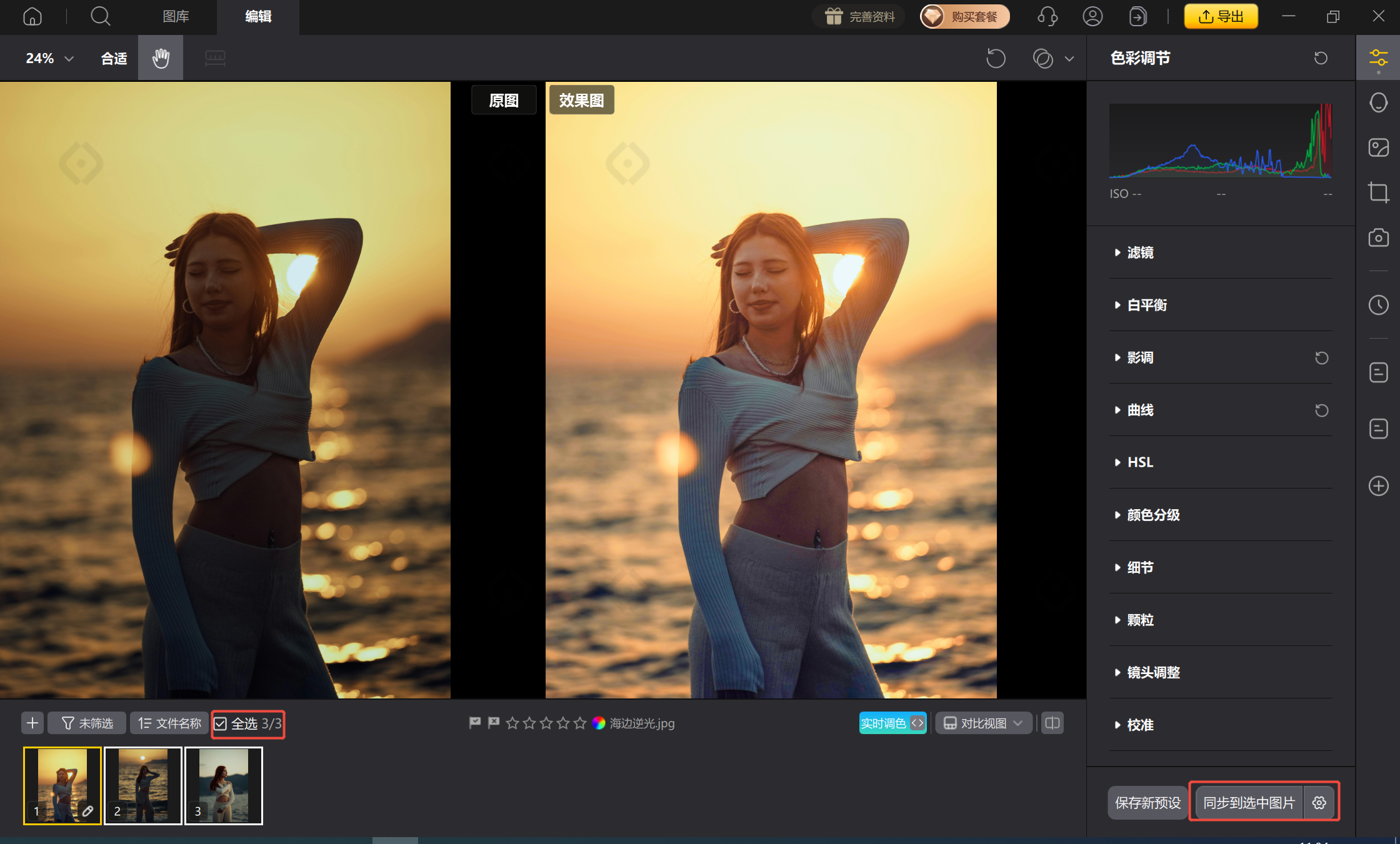Expand the 细节 detail section
This screenshot has width=1400, height=844.
[1221, 567]
